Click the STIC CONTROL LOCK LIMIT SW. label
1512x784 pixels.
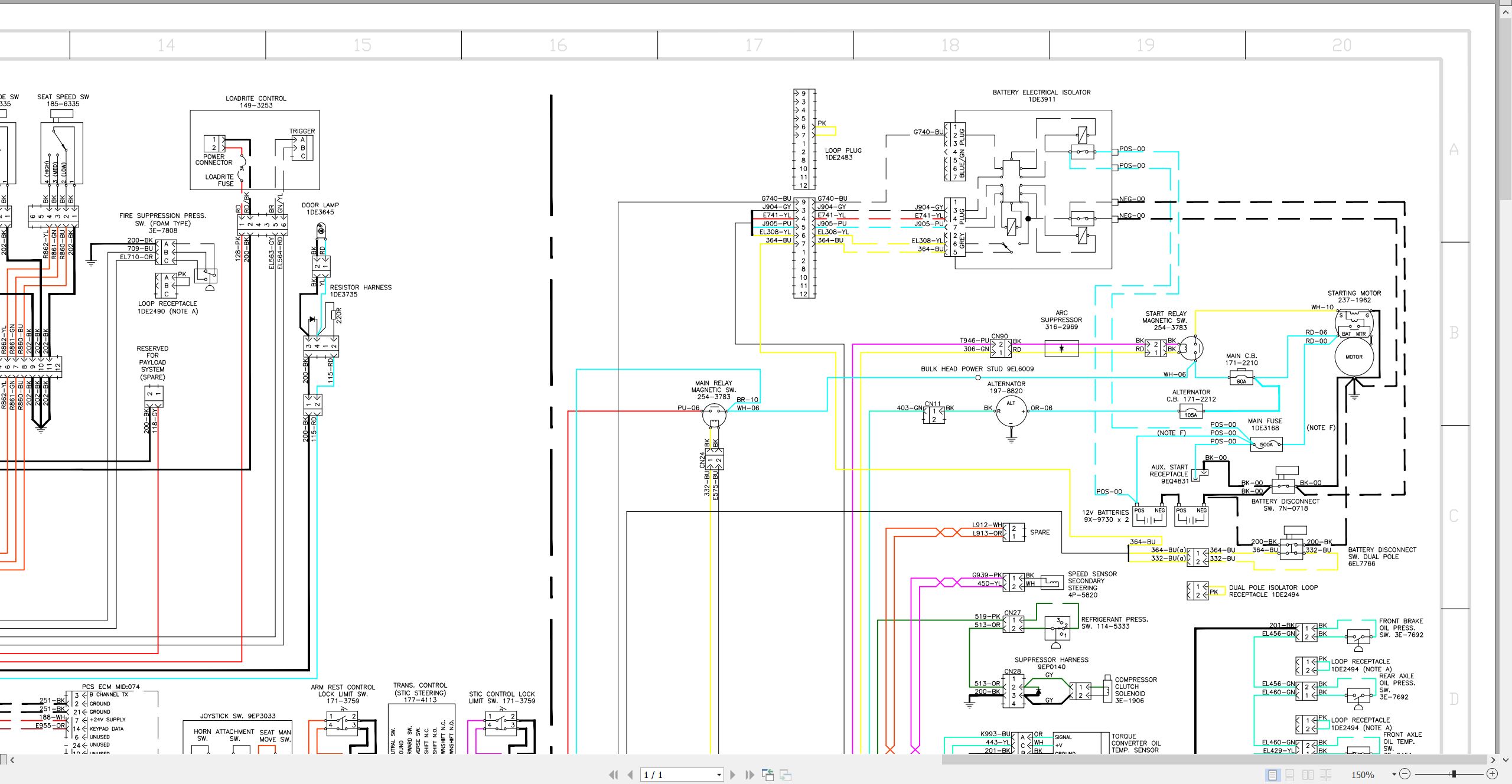pyautogui.click(x=501, y=697)
